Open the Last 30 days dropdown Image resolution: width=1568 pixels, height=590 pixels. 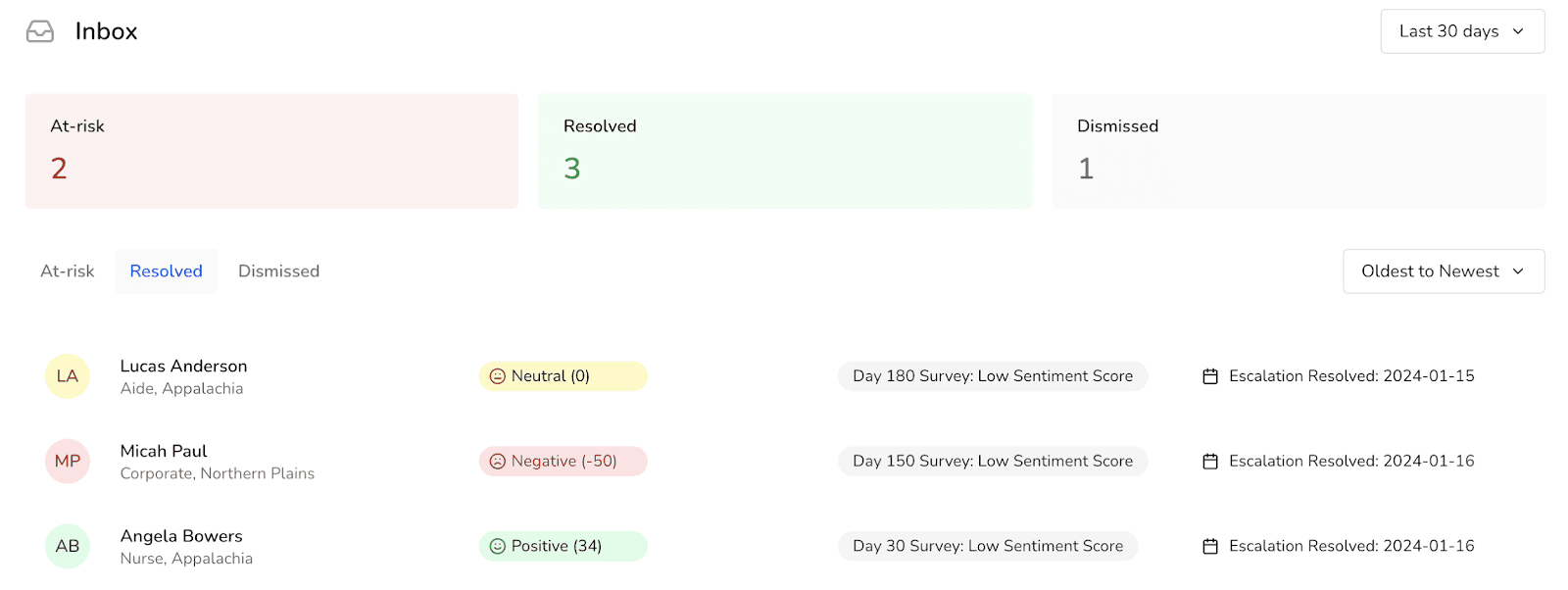pos(1462,31)
